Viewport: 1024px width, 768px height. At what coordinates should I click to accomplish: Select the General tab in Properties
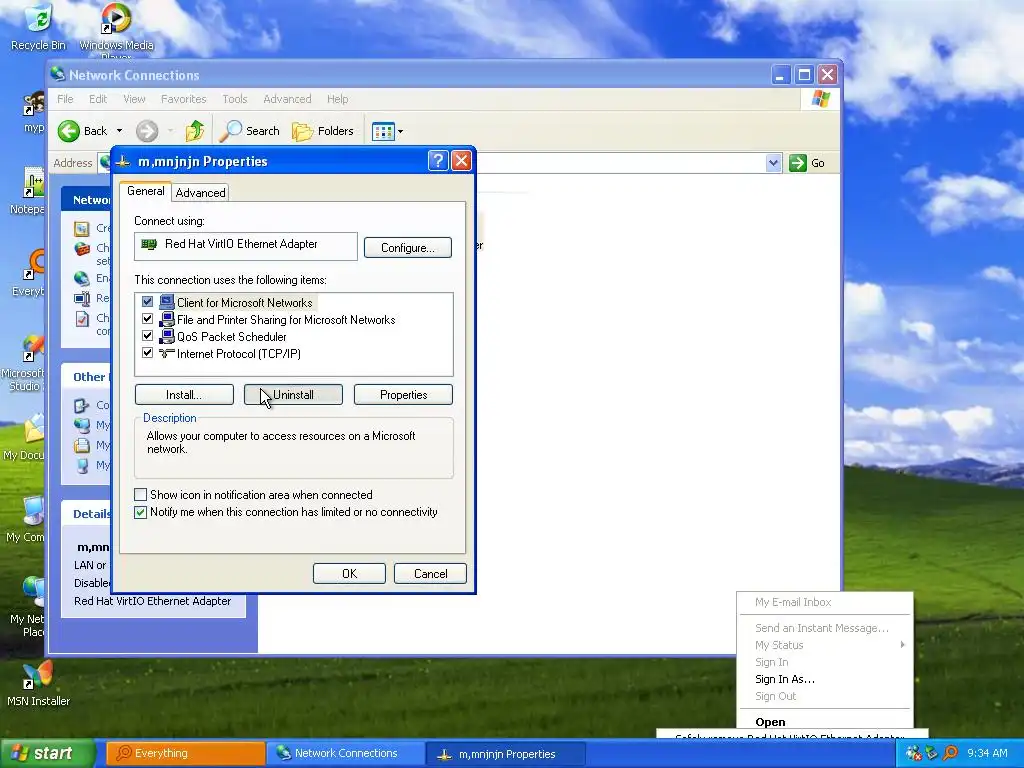point(146,191)
